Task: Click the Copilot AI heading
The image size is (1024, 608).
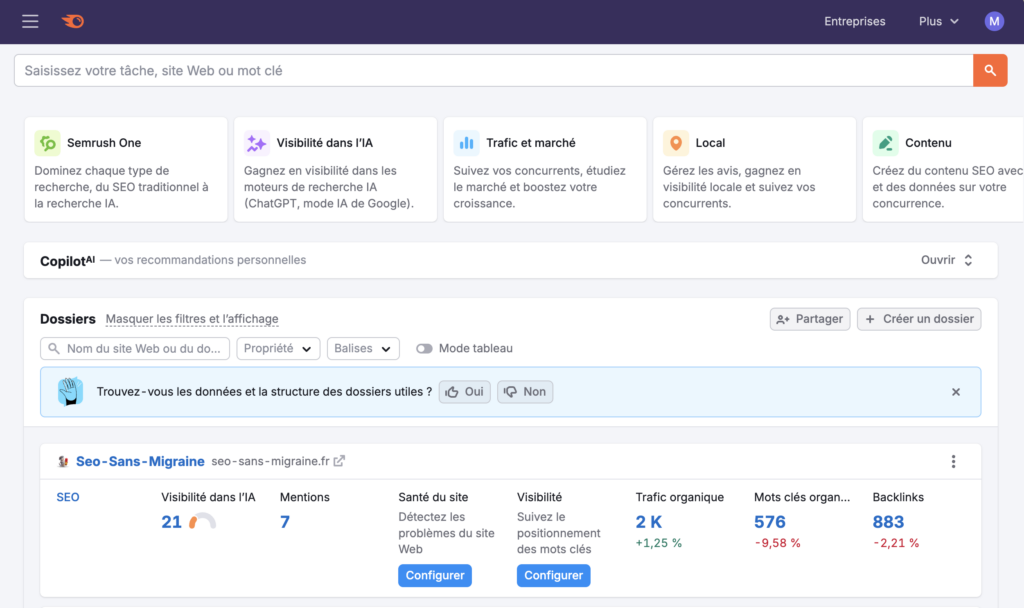Action: 67,261
